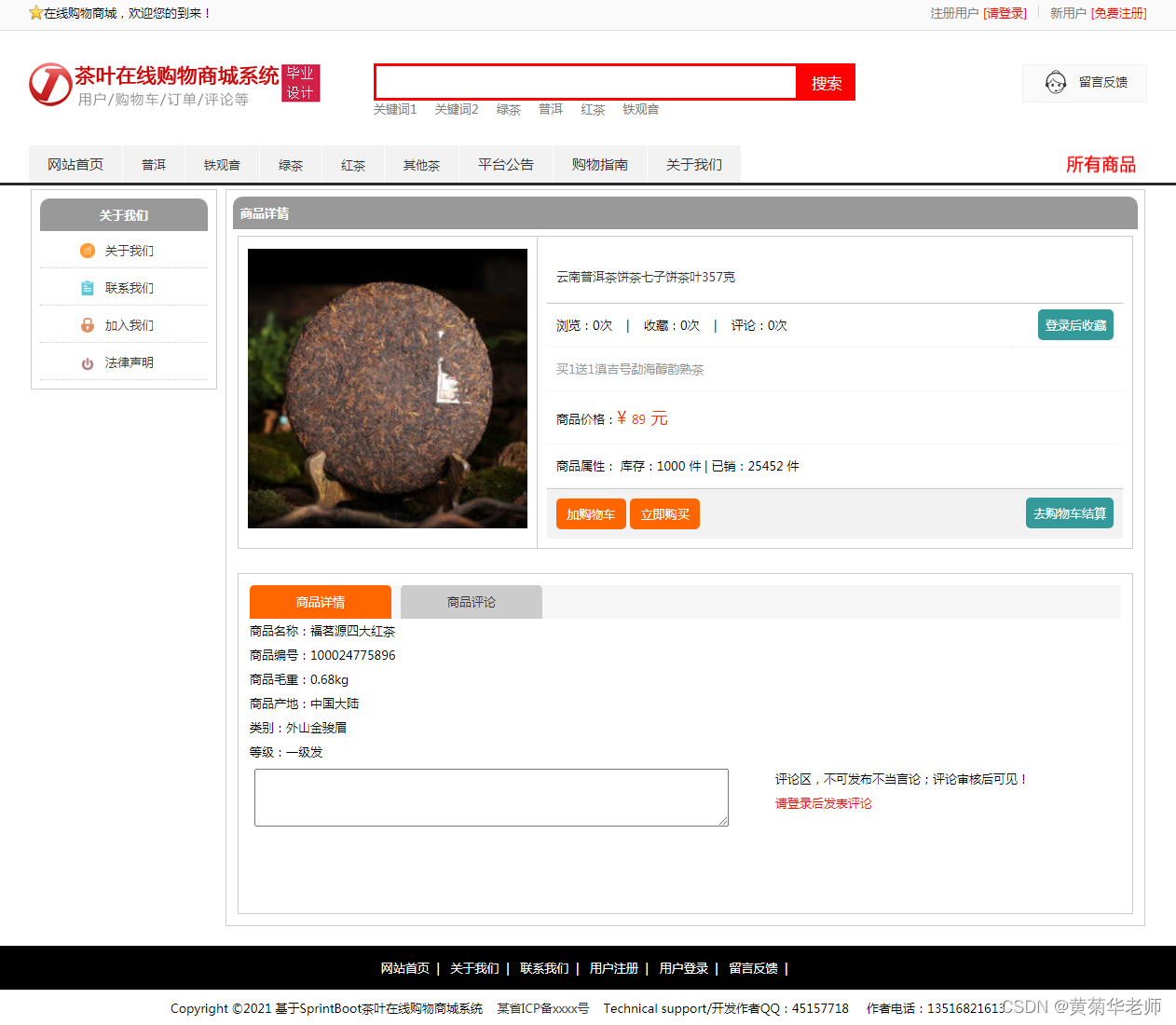
Task: Open the 请登录 login link
Action: coord(1005,13)
